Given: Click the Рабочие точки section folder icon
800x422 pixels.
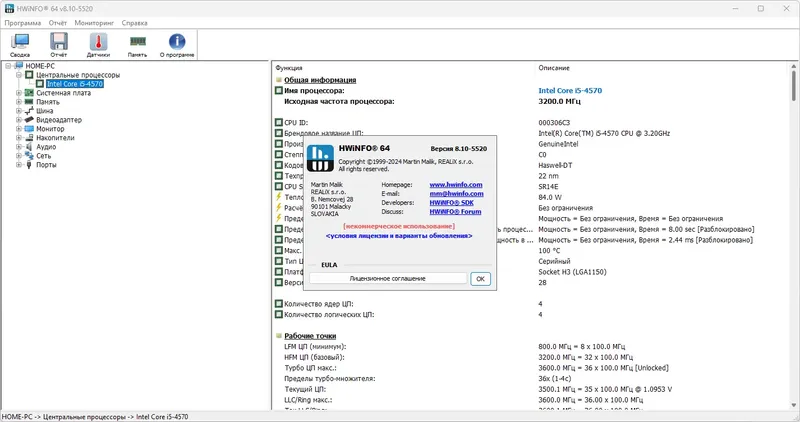Looking at the screenshot, I should click(279, 336).
